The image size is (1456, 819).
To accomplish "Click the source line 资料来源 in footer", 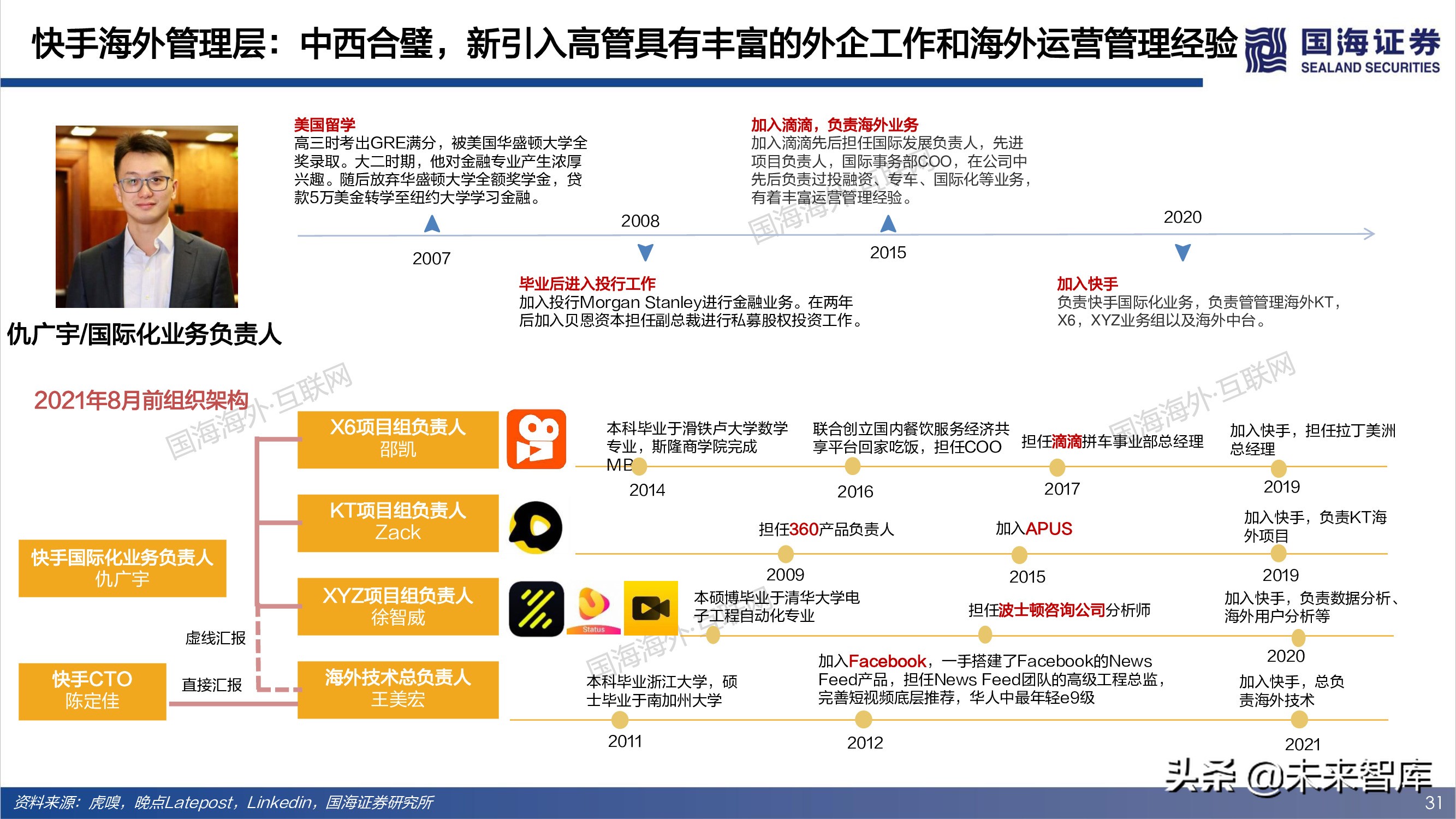I will 223,802.
